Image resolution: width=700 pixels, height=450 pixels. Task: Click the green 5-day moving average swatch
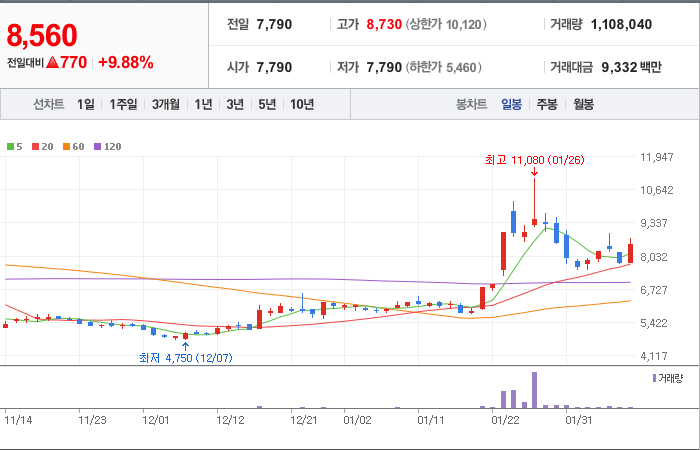(10, 146)
